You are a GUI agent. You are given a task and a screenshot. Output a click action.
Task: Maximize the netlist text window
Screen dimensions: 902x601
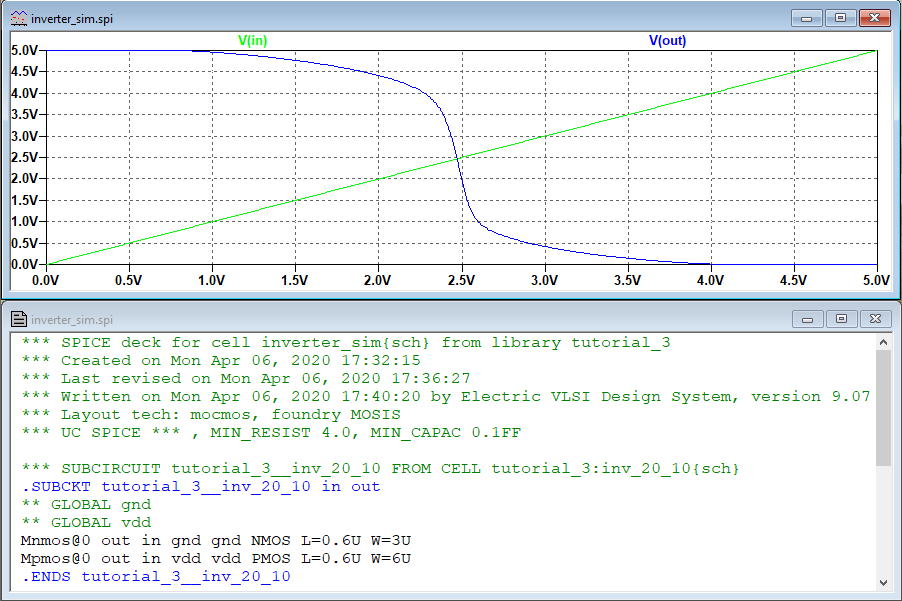839,319
